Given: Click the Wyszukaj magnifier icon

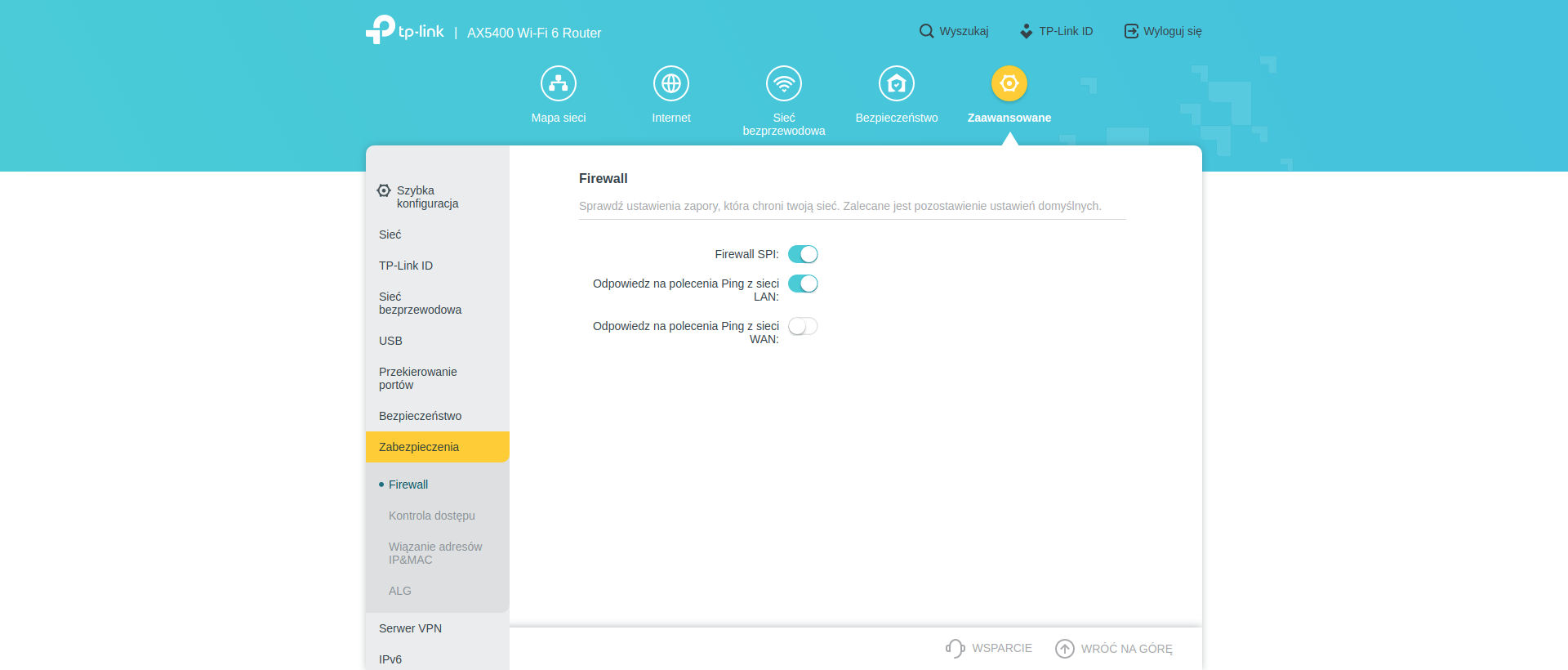Looking at the screenshot, I should click(926, 31).
